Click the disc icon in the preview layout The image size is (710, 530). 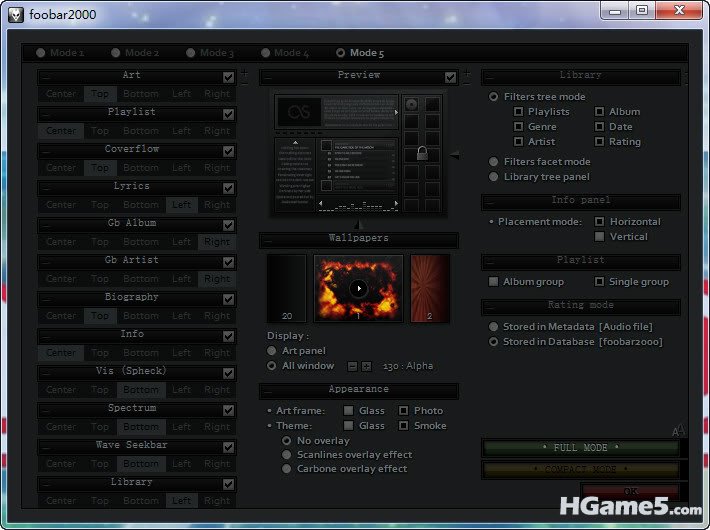(x=411, y=104)
